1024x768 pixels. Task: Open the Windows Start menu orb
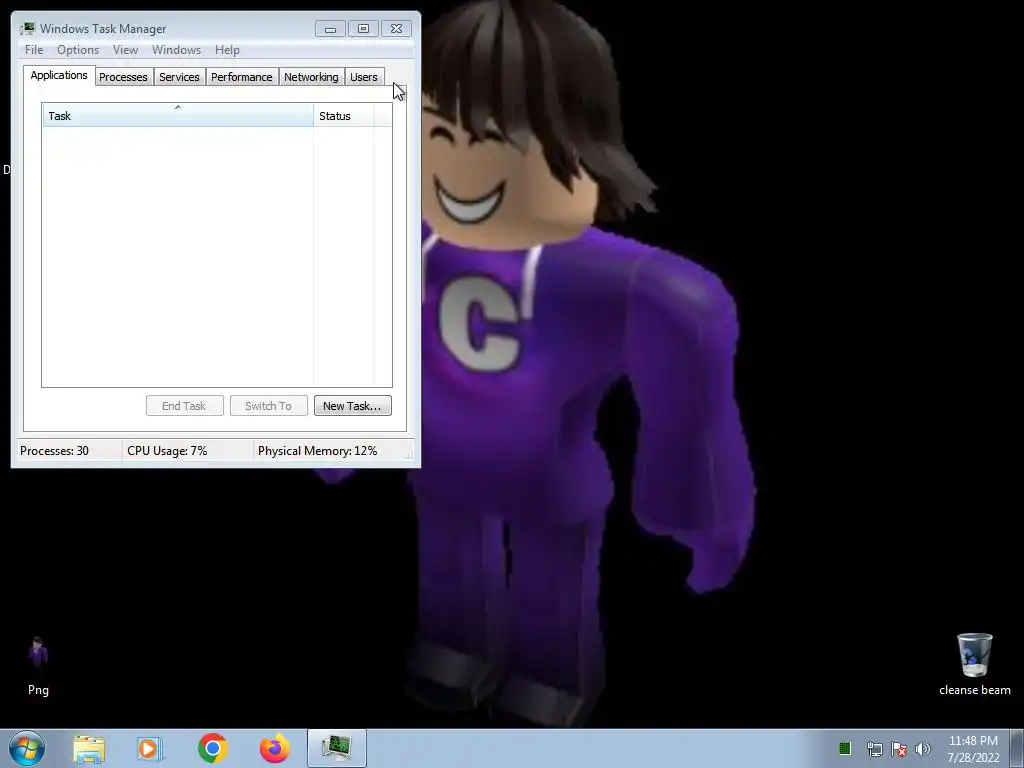tap(27, 748)
